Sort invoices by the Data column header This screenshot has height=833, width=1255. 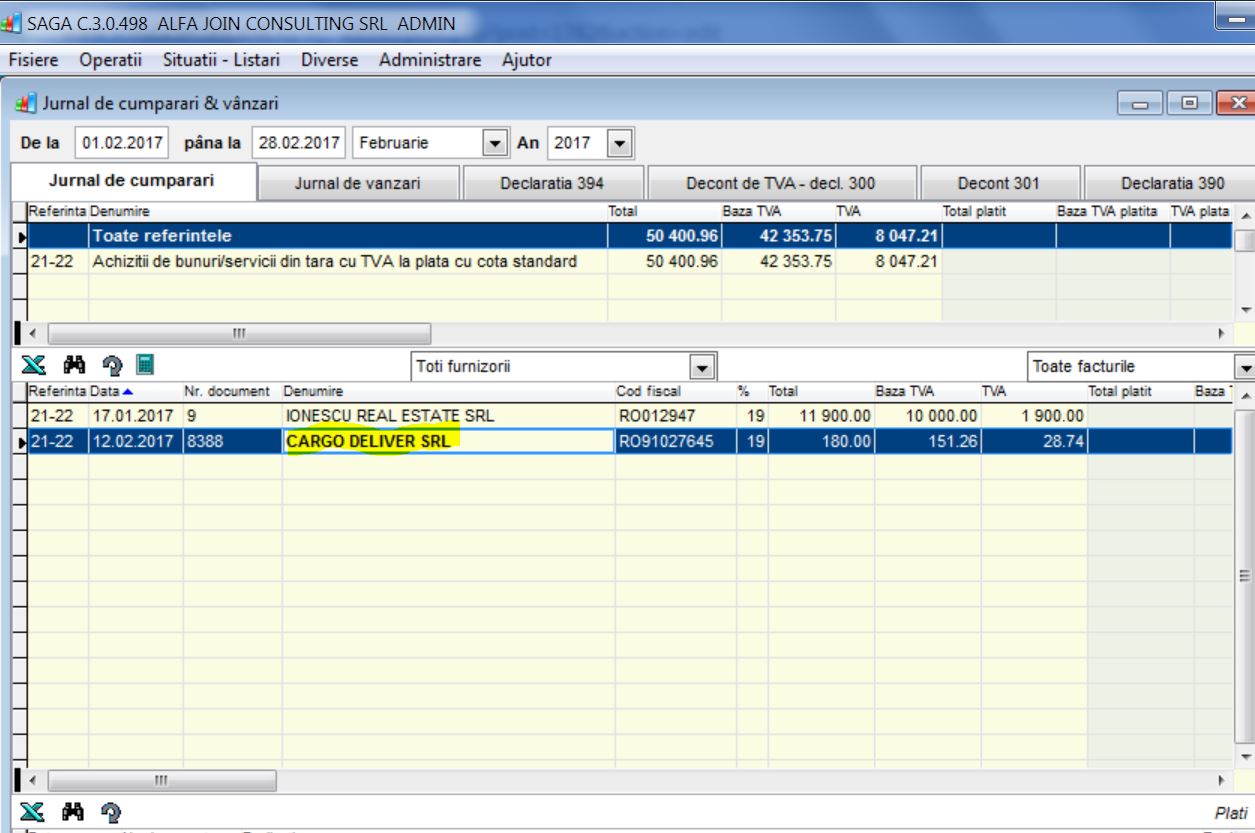(135, 390)
